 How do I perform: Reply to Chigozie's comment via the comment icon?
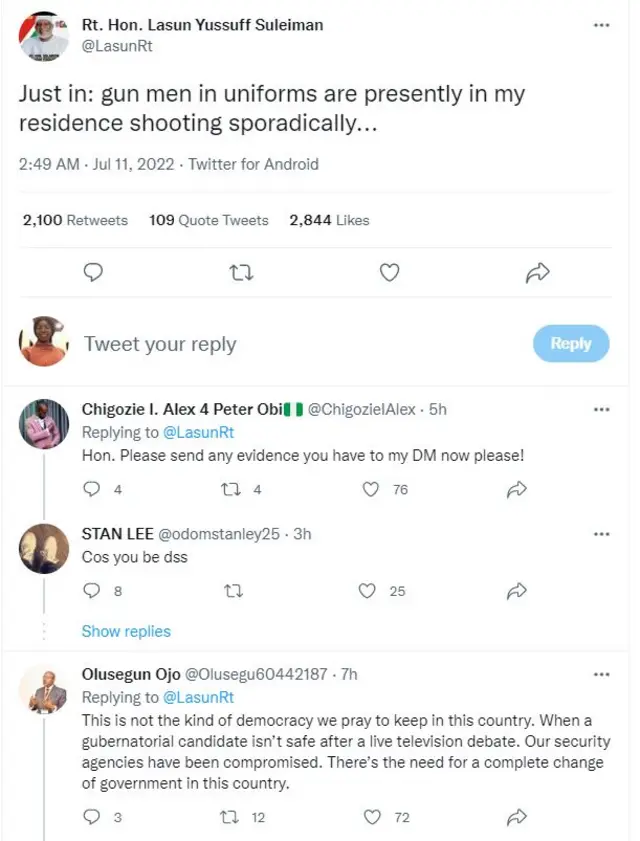pyautogui.click(x=92, y=490)
